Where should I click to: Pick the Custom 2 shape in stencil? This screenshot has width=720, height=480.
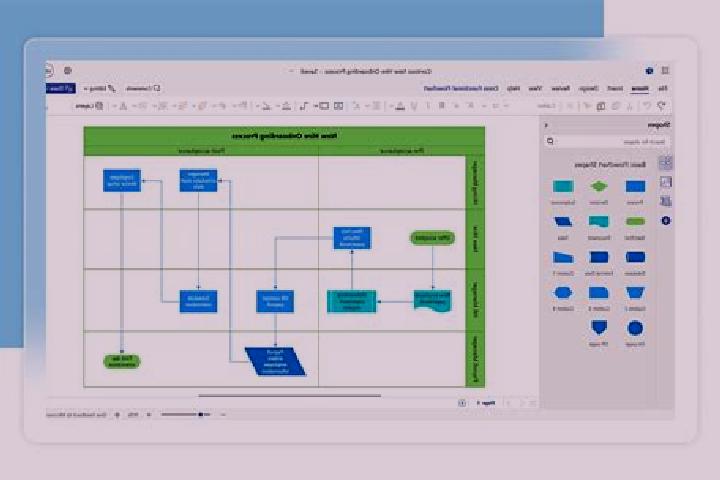[636, 293]
